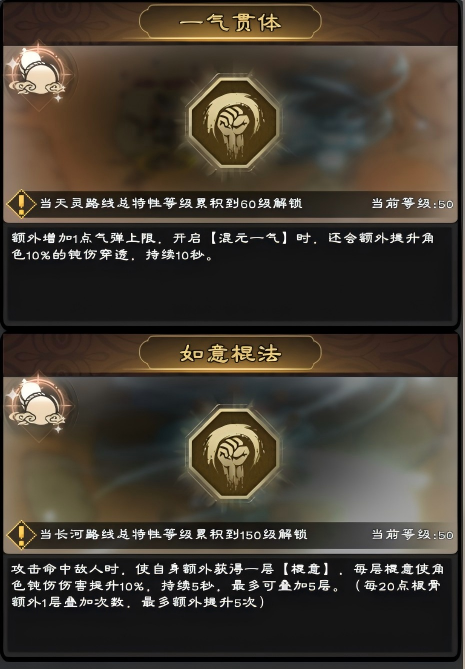Open the 一气贯体 title banner
The height and width of the screenshot is (669, 465).
coord(230,22)
